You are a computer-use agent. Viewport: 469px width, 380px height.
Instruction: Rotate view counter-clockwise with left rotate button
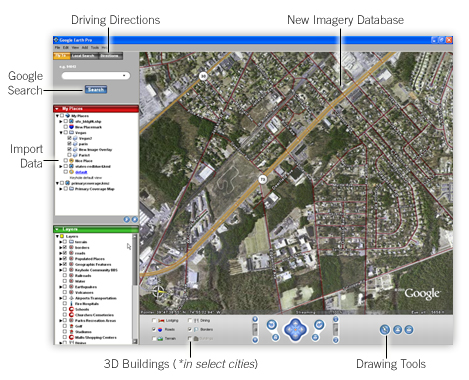coord(272,324)
